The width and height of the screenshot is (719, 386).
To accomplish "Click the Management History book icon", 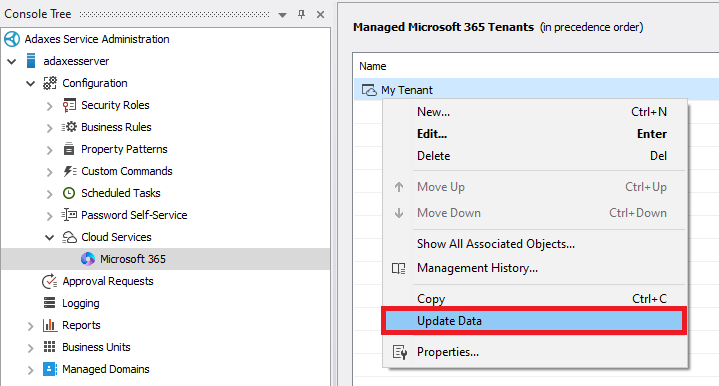I will point(398,268).
